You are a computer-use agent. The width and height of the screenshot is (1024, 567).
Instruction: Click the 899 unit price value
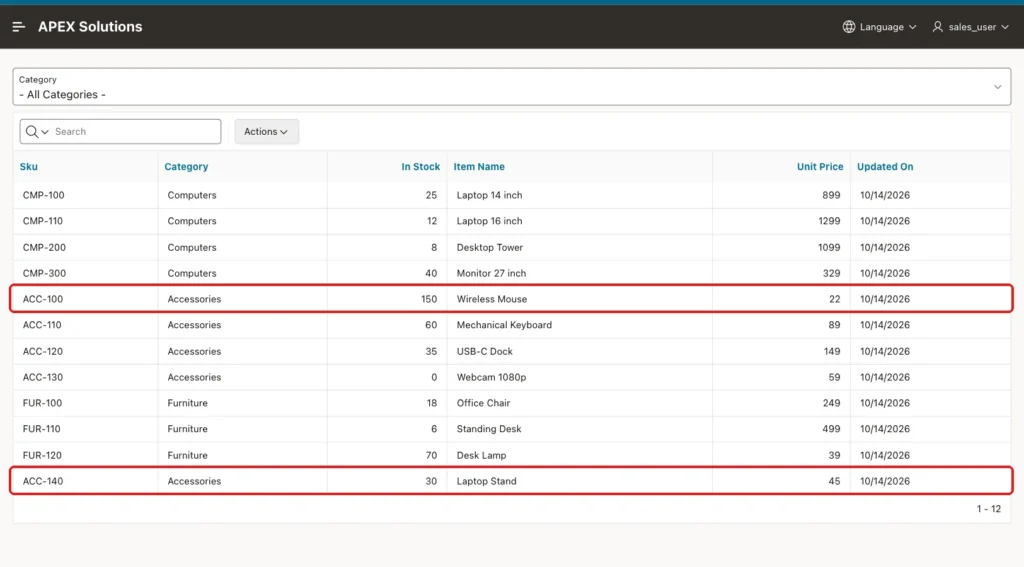[831, 195]
